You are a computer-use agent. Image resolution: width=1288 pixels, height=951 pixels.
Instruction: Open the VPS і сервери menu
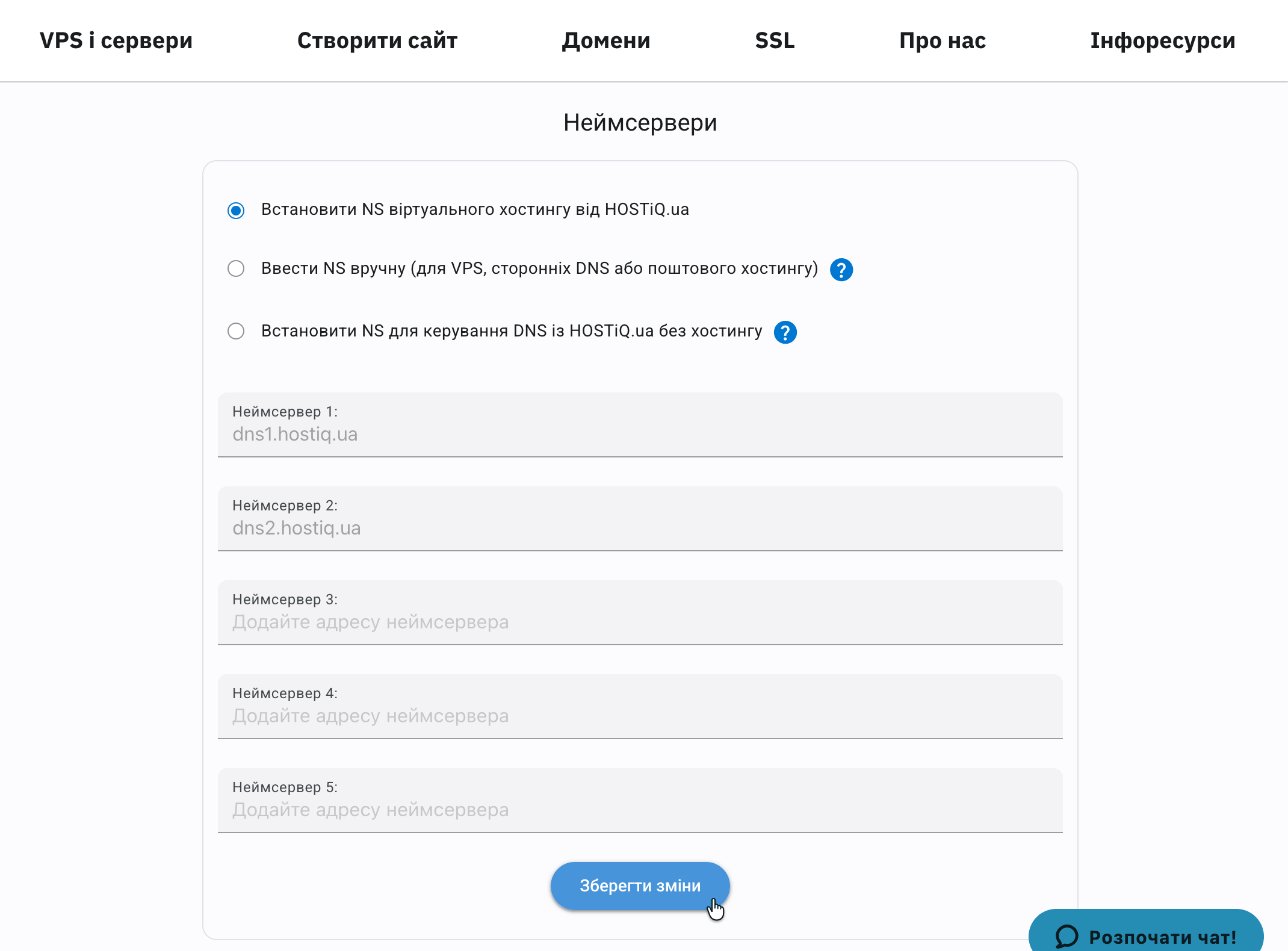(116, 40)
